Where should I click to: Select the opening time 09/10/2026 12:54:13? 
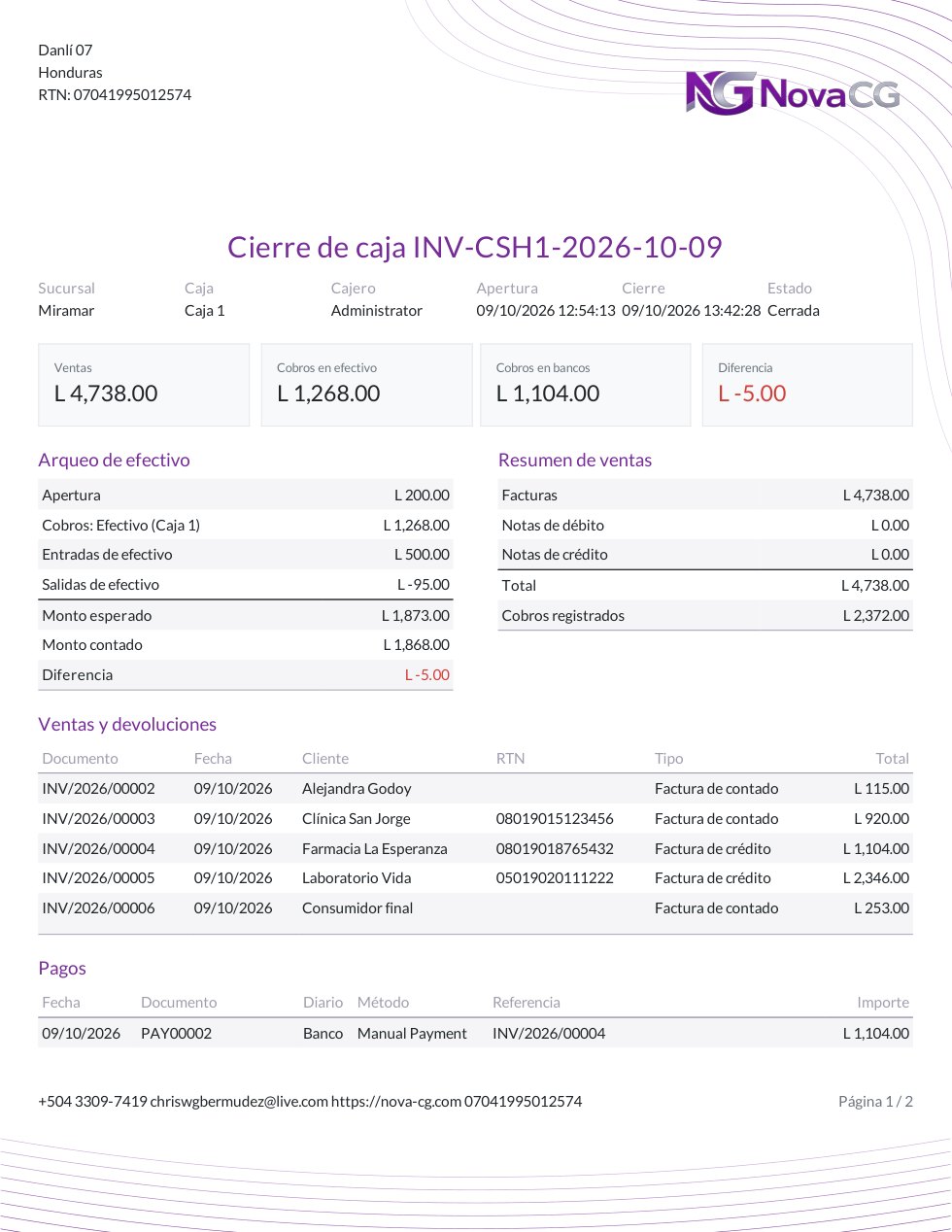[546, 311]
